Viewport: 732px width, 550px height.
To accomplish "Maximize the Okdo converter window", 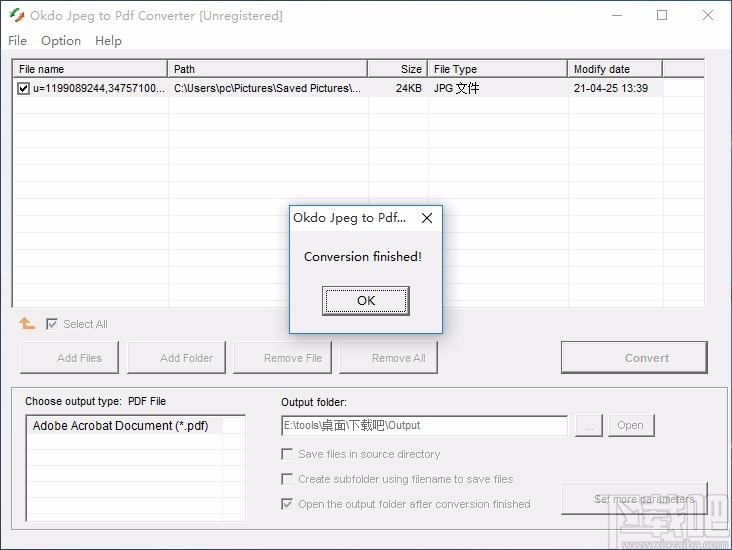I will tap(662, 15).
